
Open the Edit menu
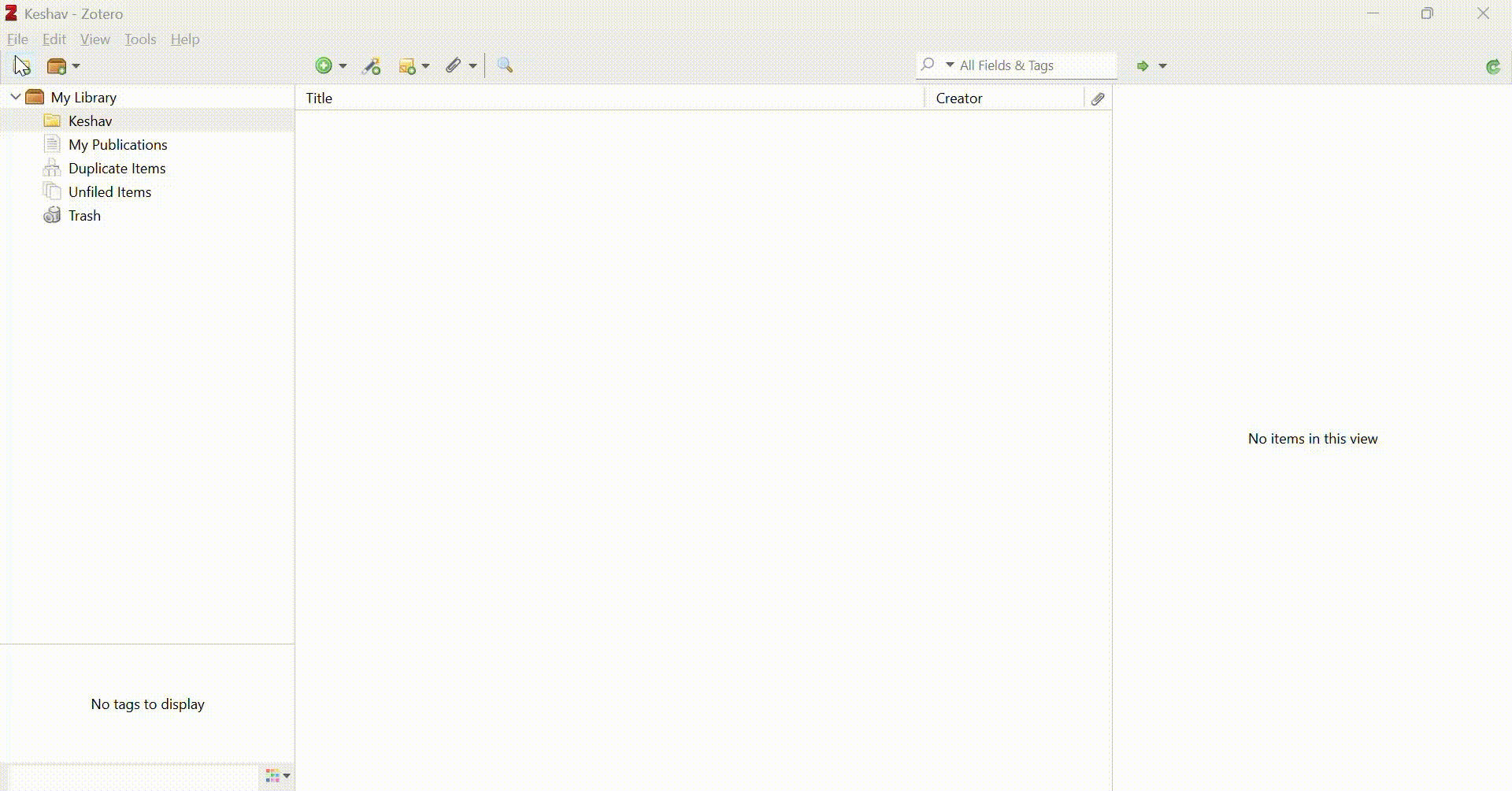(54, 39)
